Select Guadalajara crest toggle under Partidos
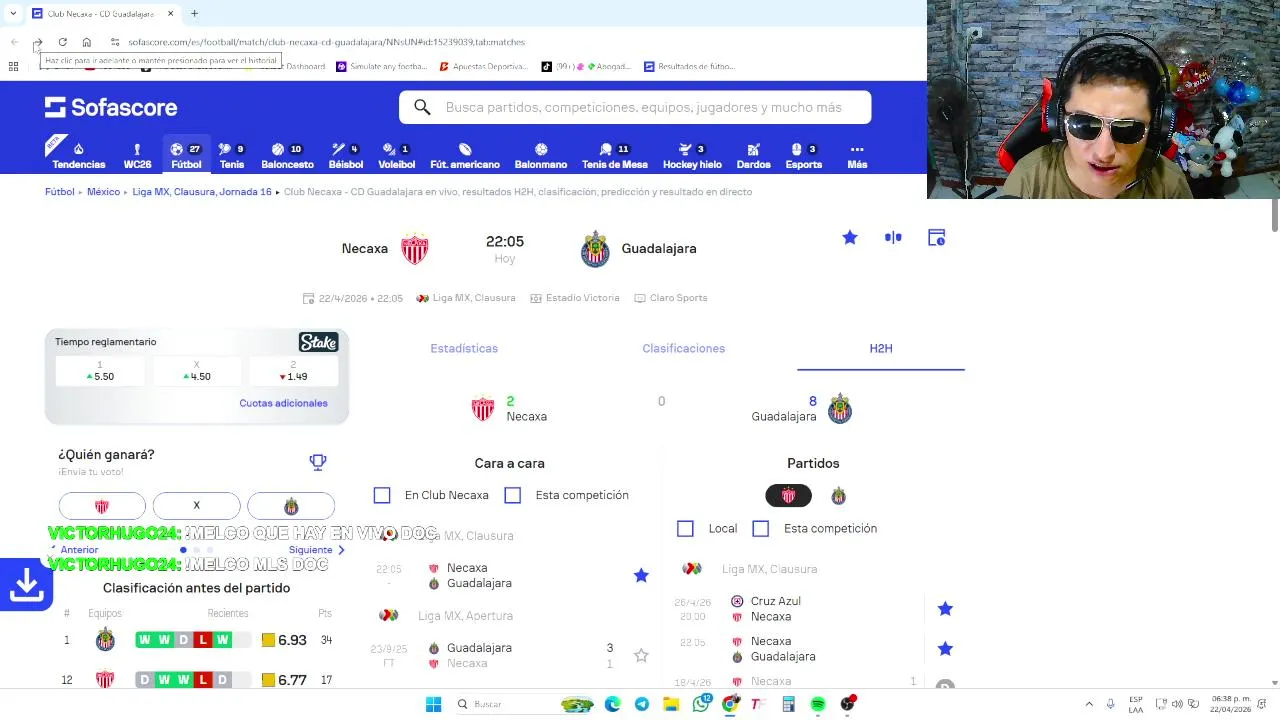The image size is (1280, 720). point(838,496)
